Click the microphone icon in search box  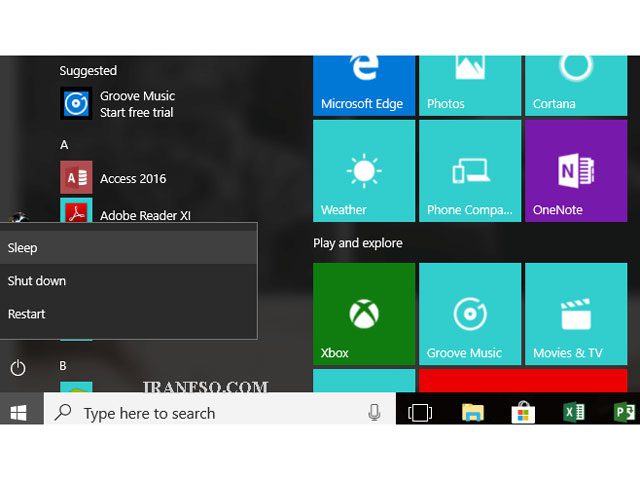[x=374, y=412]
